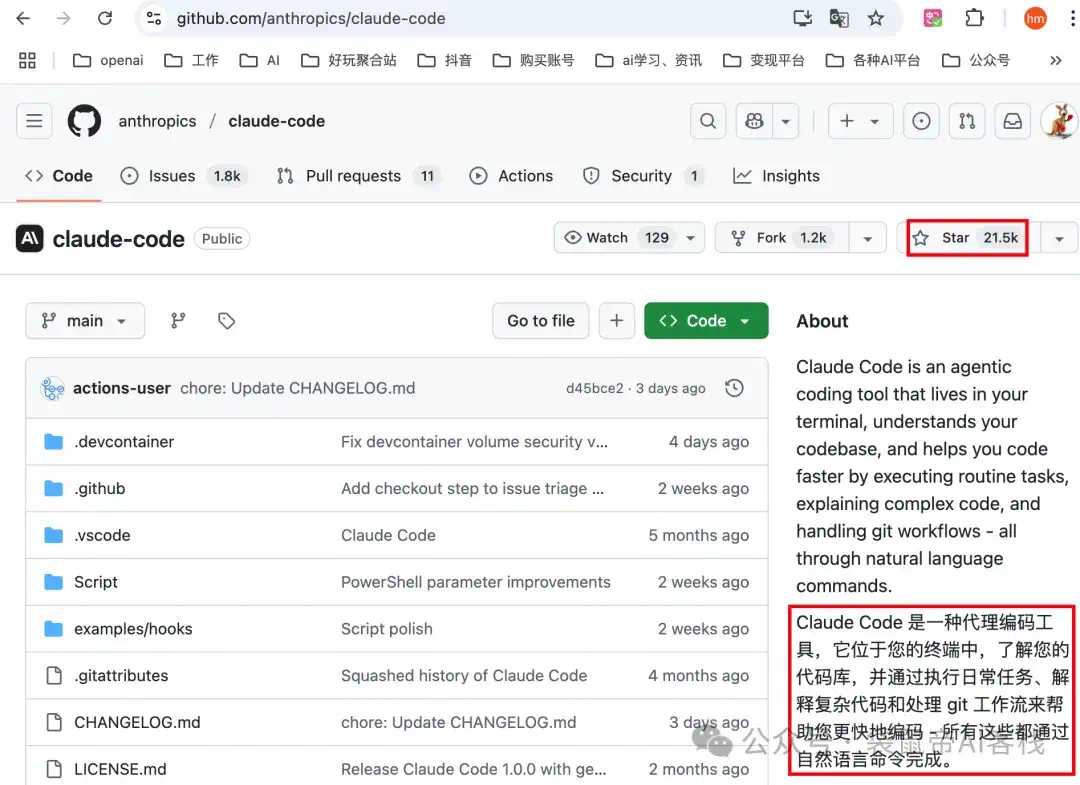Expand the Copilot dropdown arrow

[x=786, y=121]
